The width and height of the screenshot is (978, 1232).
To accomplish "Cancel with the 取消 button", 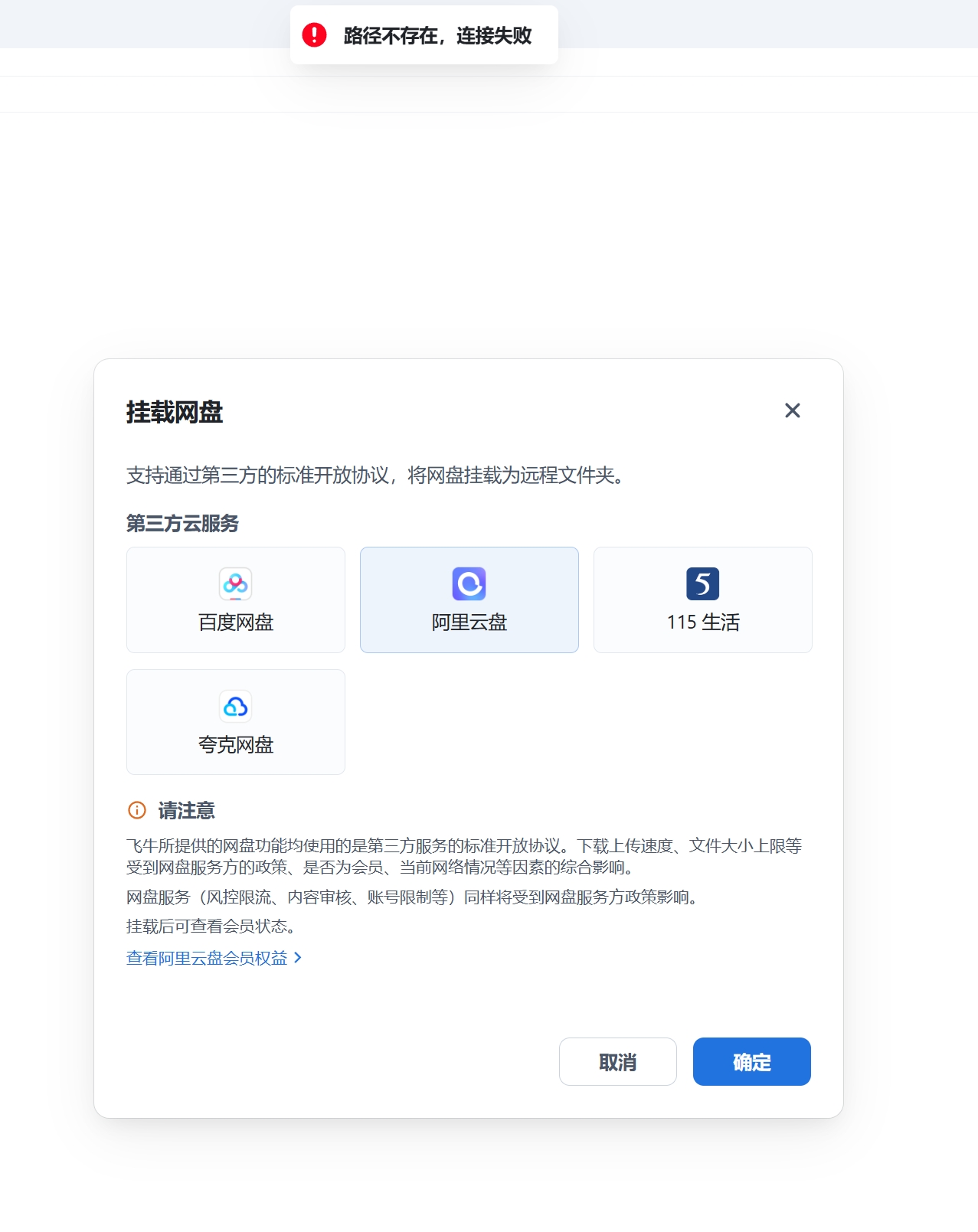I will coord(618,1062).
